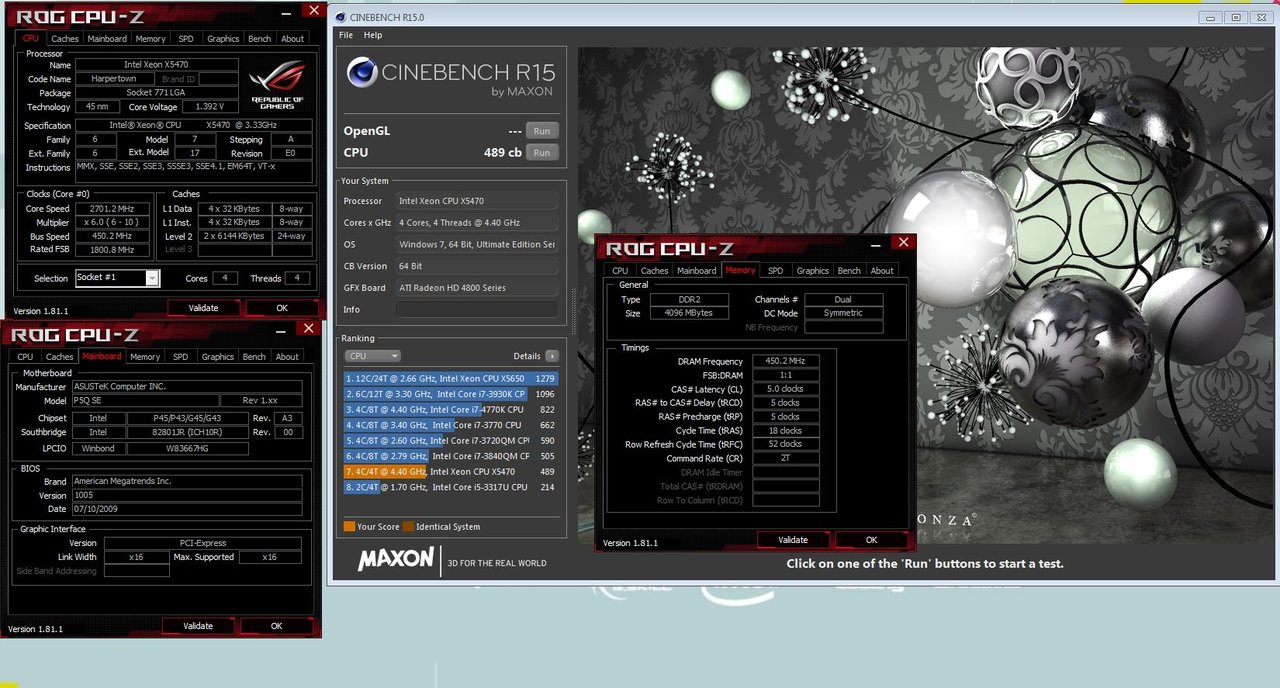Select SPD tab in Memory CPU-Z window
The image size is (1280, 688).
pos(775,271)
